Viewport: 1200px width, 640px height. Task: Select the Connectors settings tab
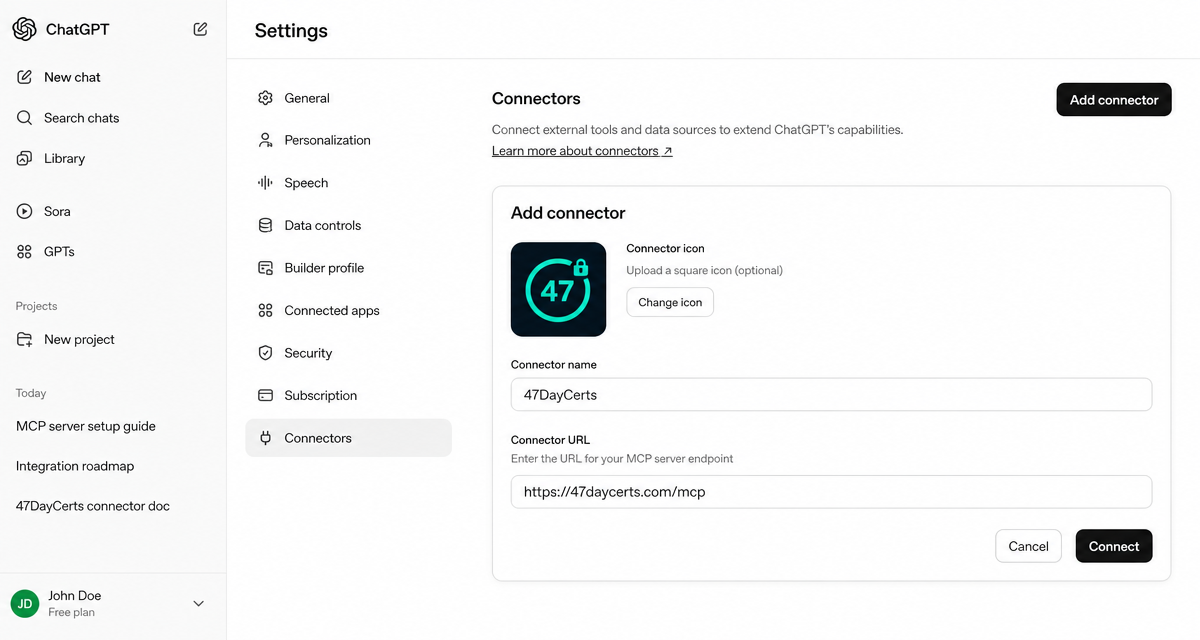click(348, 438)
